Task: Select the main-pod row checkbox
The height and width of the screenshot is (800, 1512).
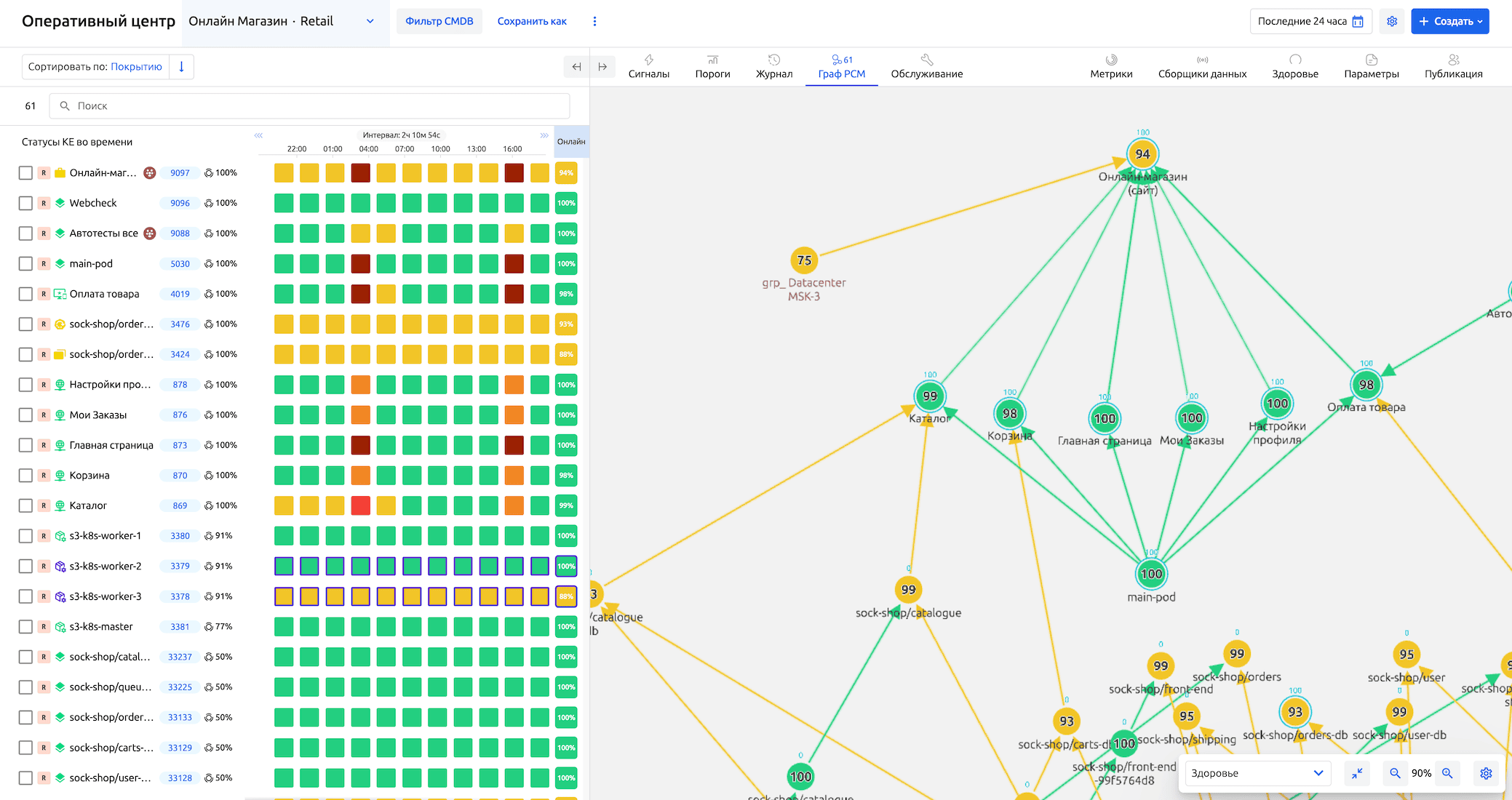Action: [25, 263]
